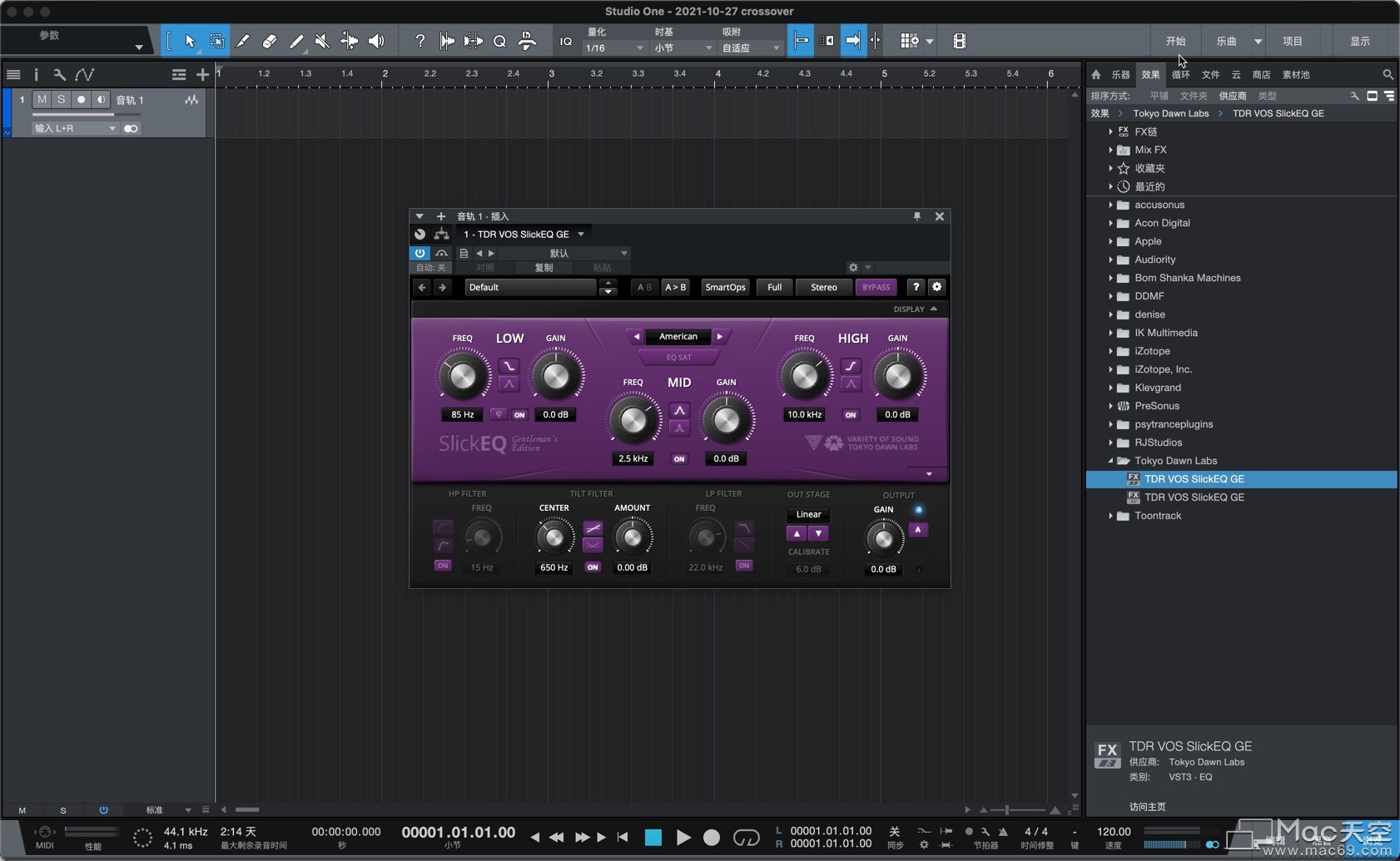Click the redo arrow in SlickEQ

[442, 287]
